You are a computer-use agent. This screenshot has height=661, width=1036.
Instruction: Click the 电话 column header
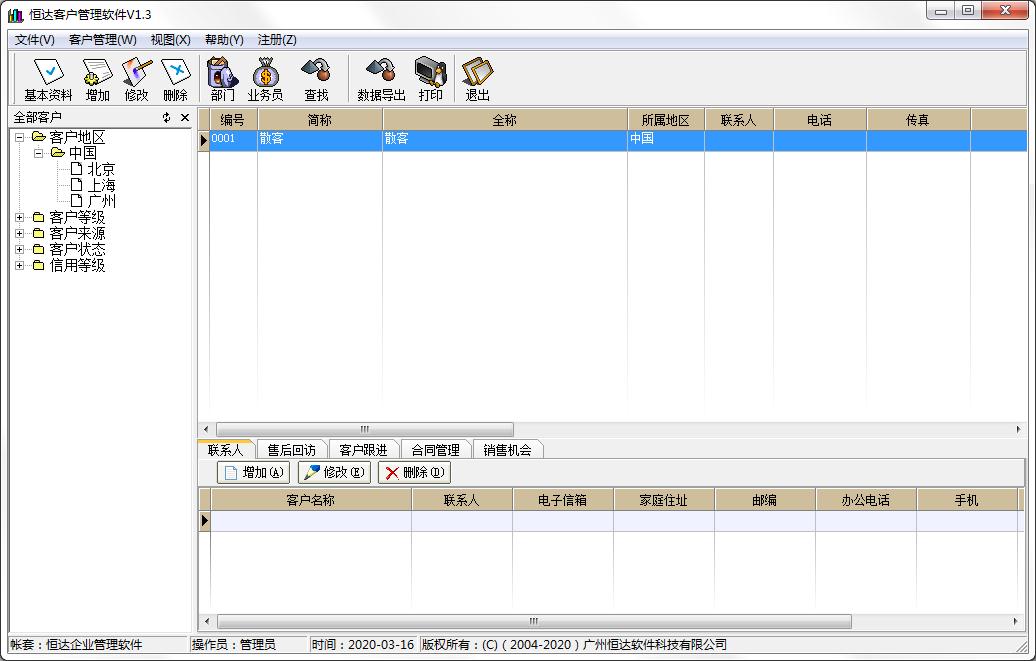point(820,120)
